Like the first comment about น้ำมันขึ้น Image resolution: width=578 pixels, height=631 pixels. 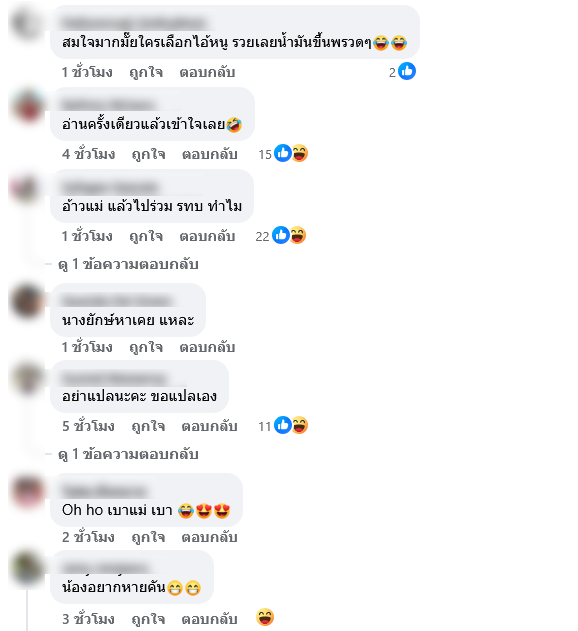click(146, 72)
